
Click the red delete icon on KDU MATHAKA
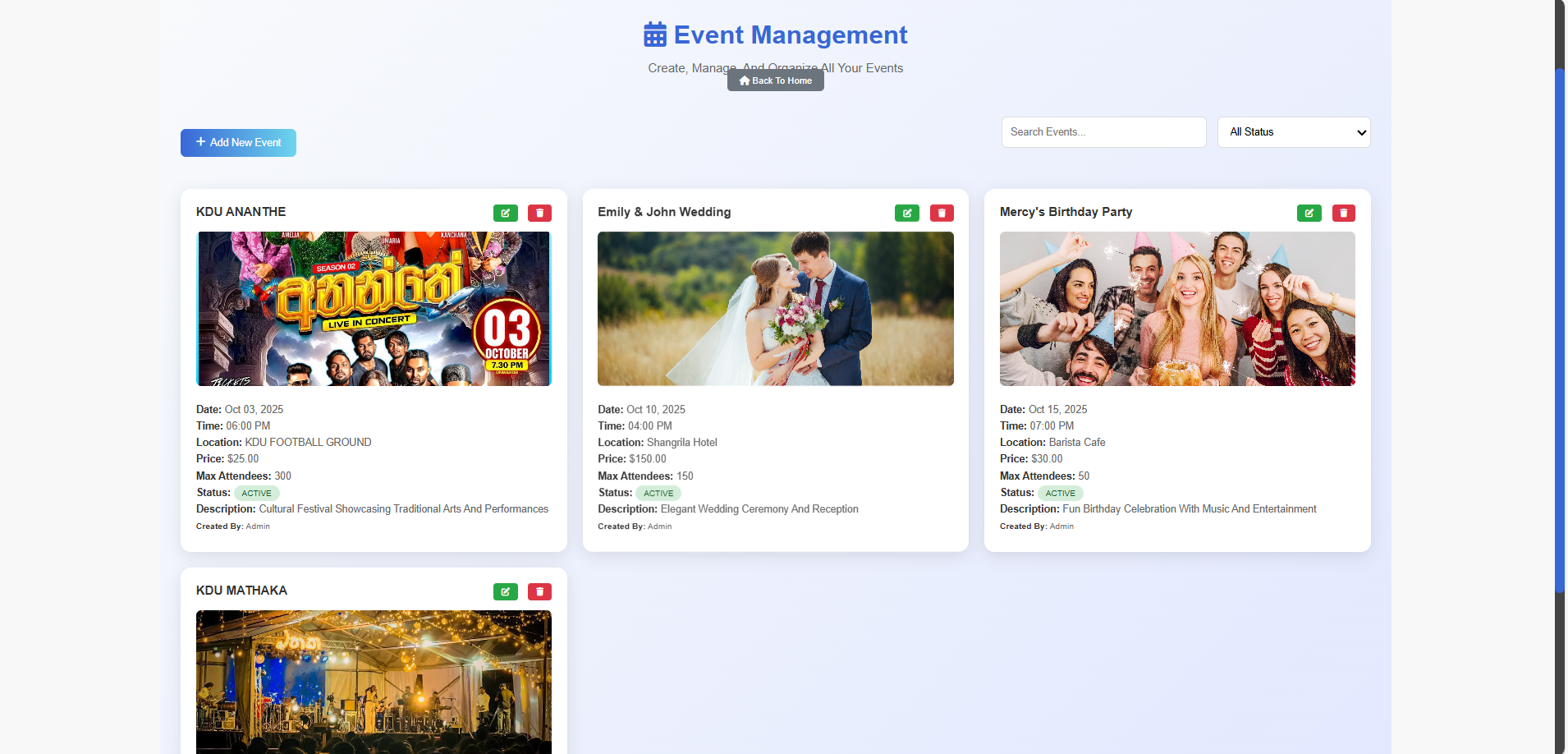pos(539,591)
